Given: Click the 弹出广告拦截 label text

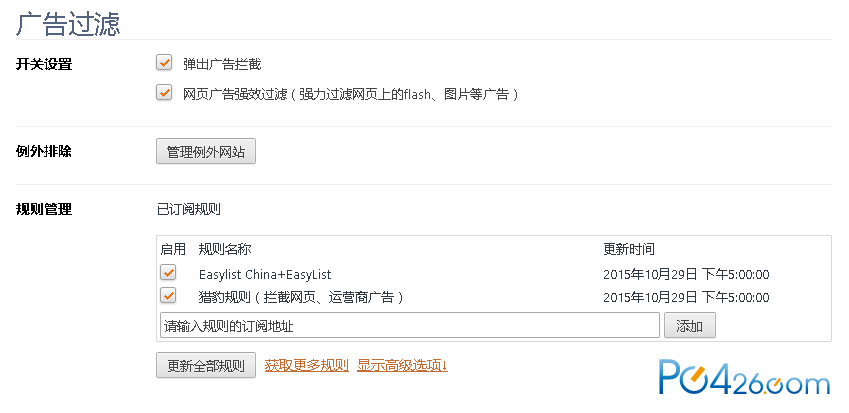Looking at the screenshot, I should (222, 64).
